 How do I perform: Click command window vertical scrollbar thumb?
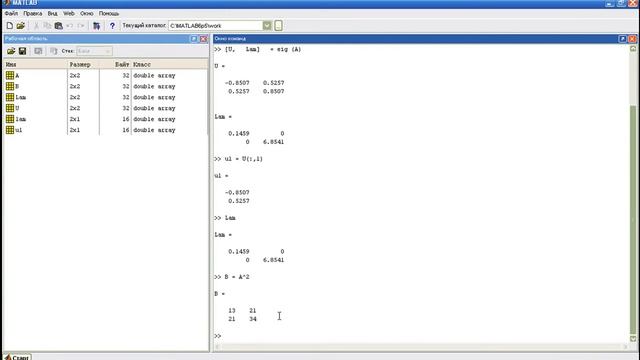pyautogui.click(x=633, y=219)
